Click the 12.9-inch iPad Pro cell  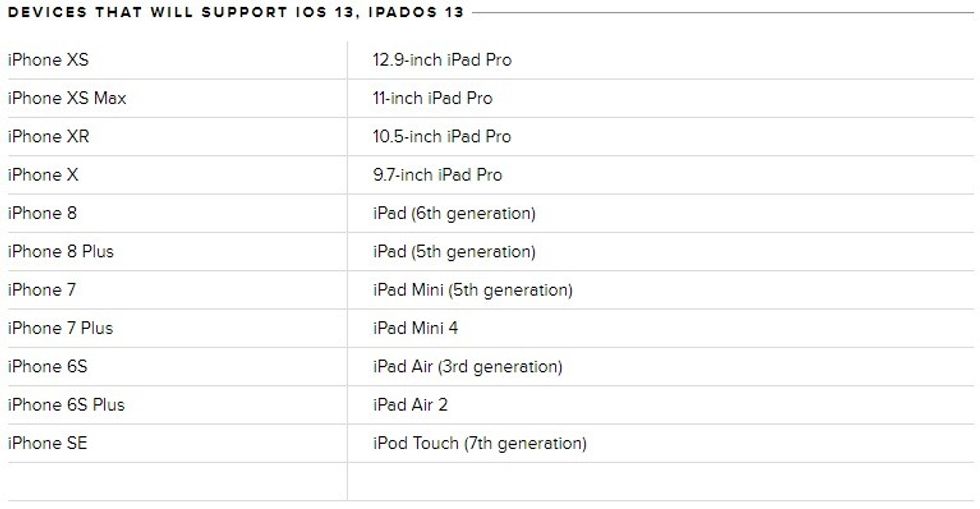coord(442,60)
